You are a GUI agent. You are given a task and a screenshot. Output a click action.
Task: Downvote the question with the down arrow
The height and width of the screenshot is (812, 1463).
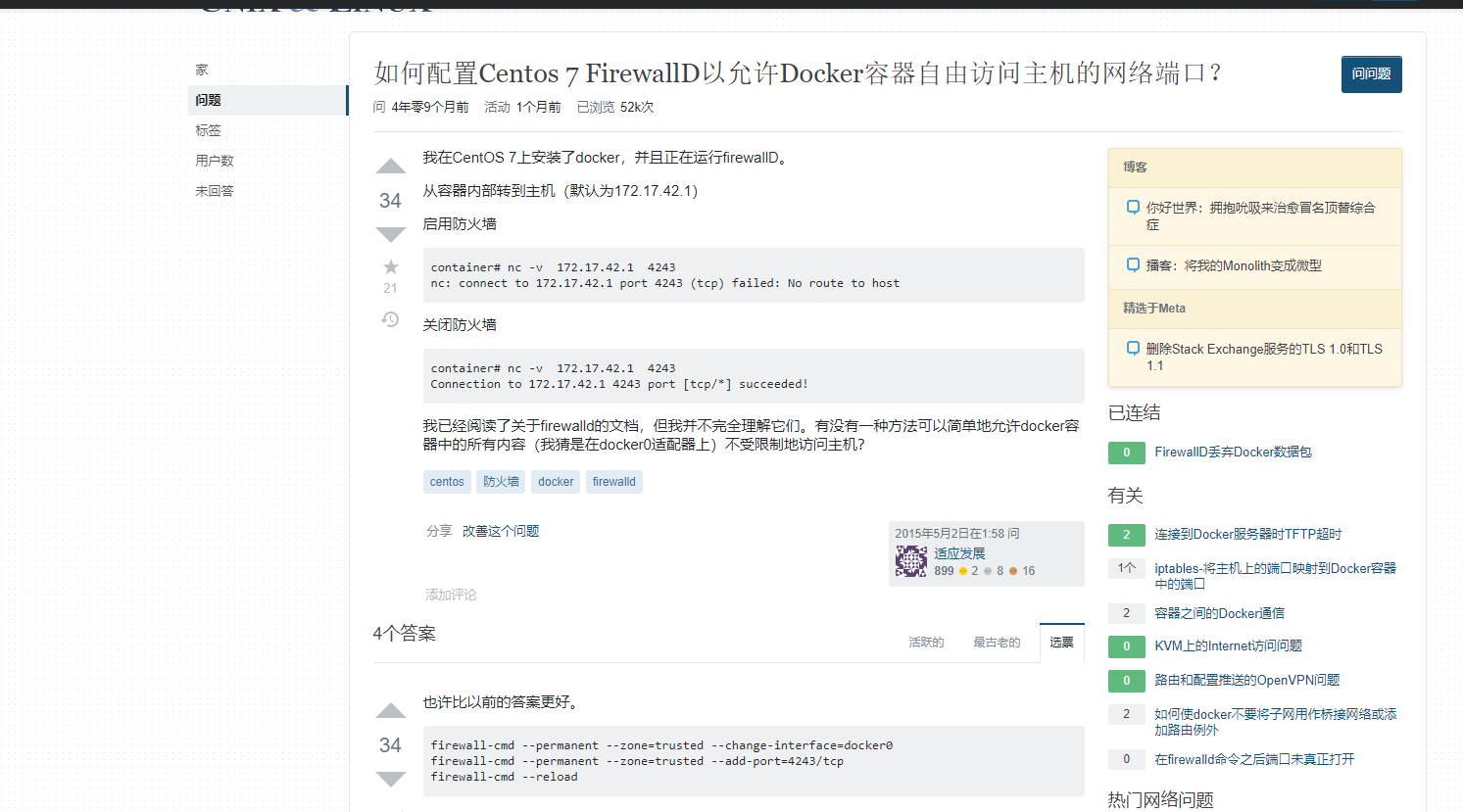(x=391, y=234)
